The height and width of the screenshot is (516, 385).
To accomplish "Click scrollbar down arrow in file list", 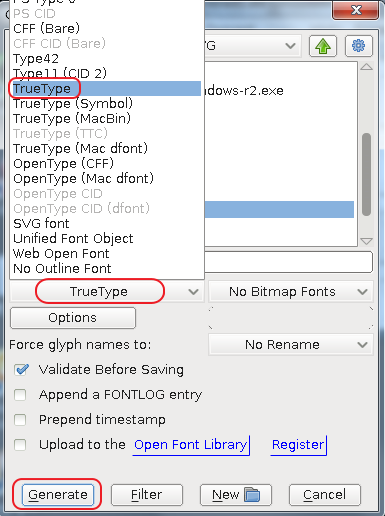I will pos(366,241).
